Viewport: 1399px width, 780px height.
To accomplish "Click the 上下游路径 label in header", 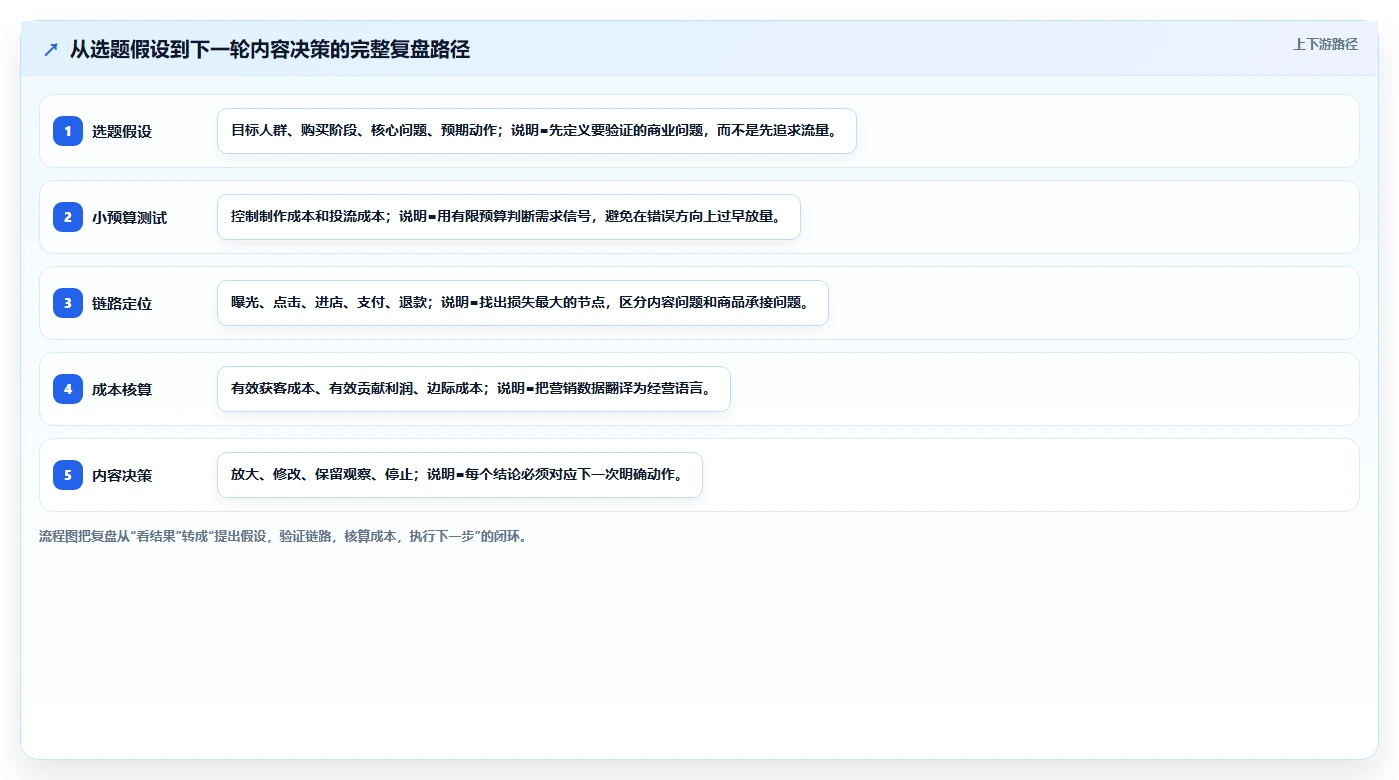I will [x=1325, y=44].
